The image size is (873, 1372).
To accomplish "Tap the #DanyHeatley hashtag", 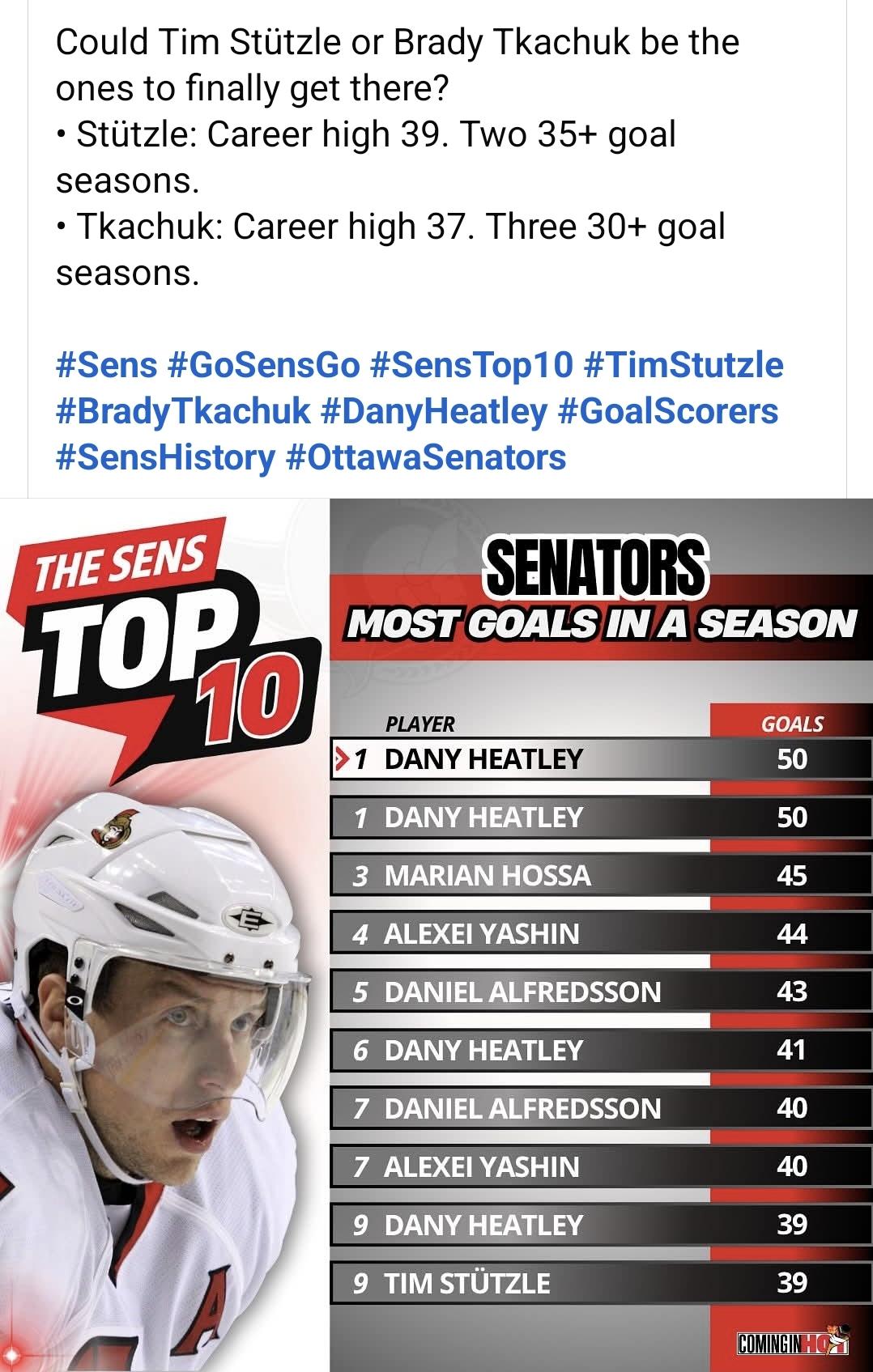I will point(434,410).
